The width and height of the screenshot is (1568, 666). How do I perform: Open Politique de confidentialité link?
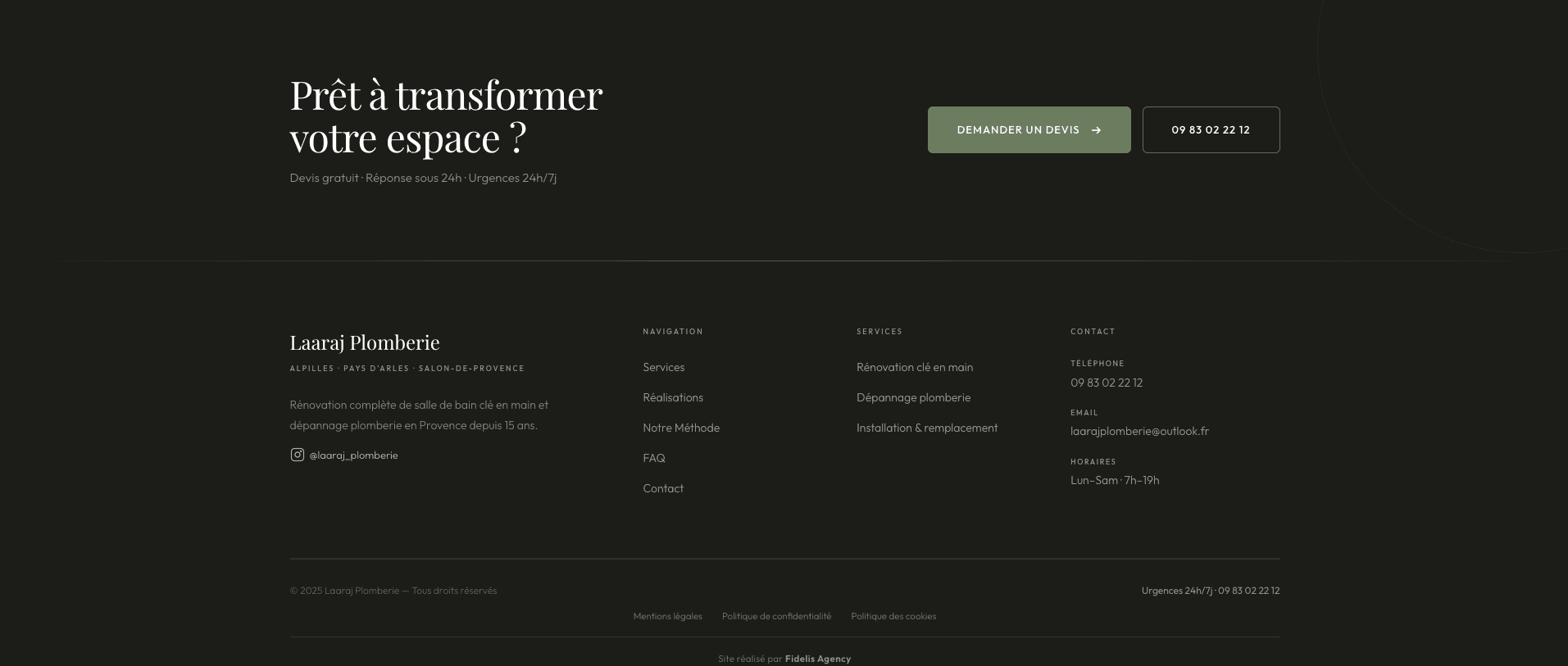pyautogui.click(x=776, y=616)
